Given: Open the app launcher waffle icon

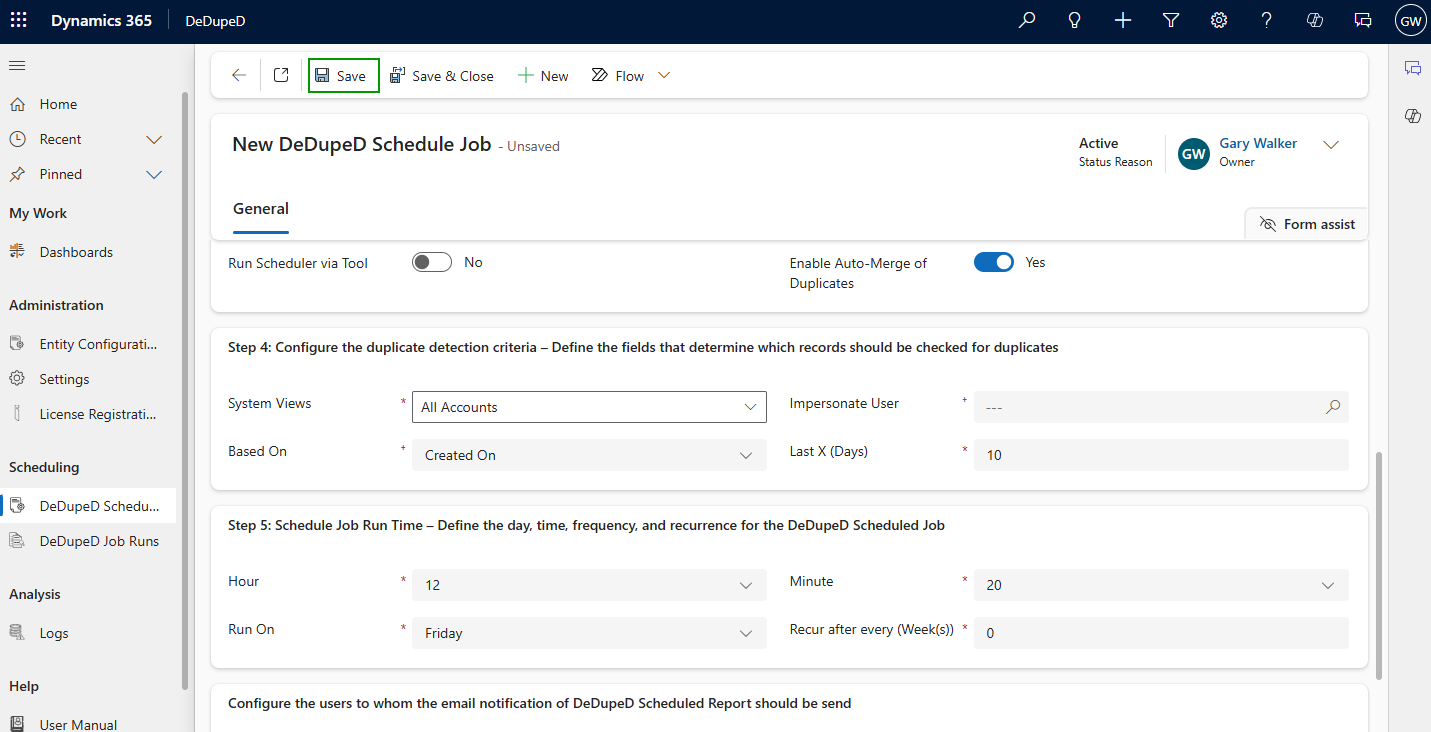Looking at the screenshot, I should tap(19, 21).
